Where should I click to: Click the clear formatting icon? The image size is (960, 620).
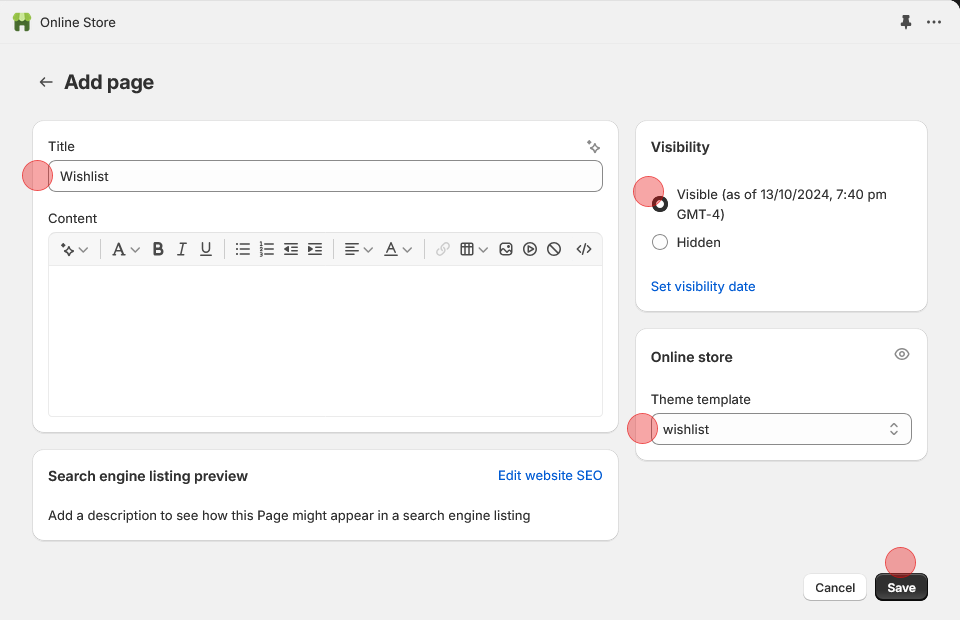coord(554,249)
